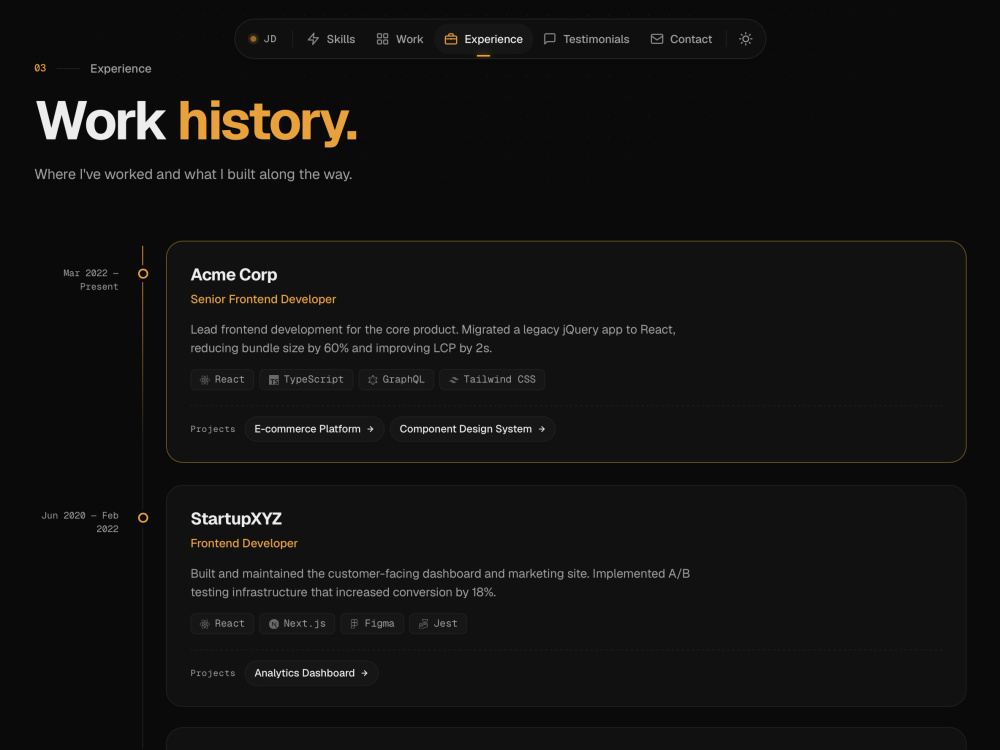1000x750 pixels.
Task: Click the GraphQL tag label
Action: point(403,379)
